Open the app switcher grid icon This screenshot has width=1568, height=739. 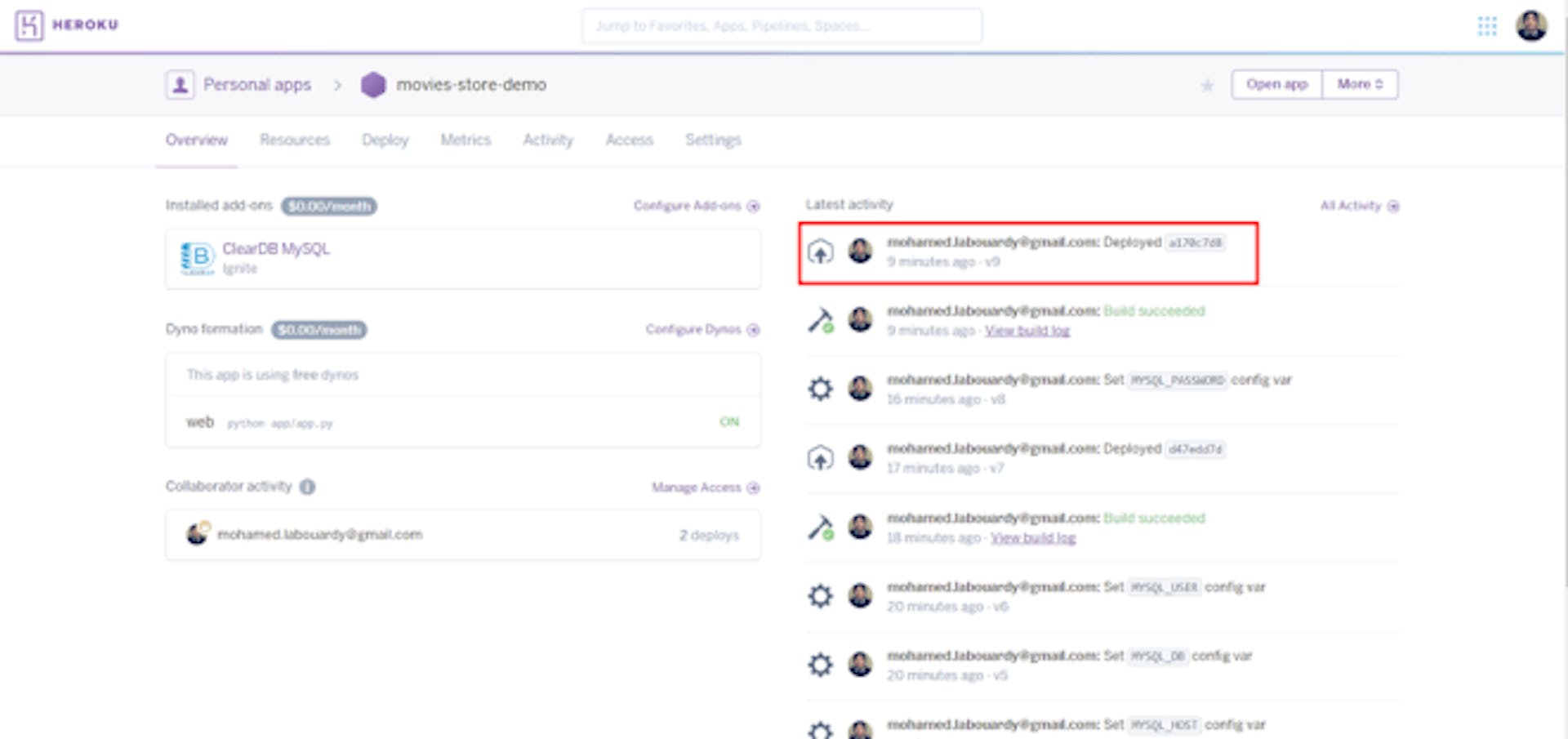tap(1487, 26)
